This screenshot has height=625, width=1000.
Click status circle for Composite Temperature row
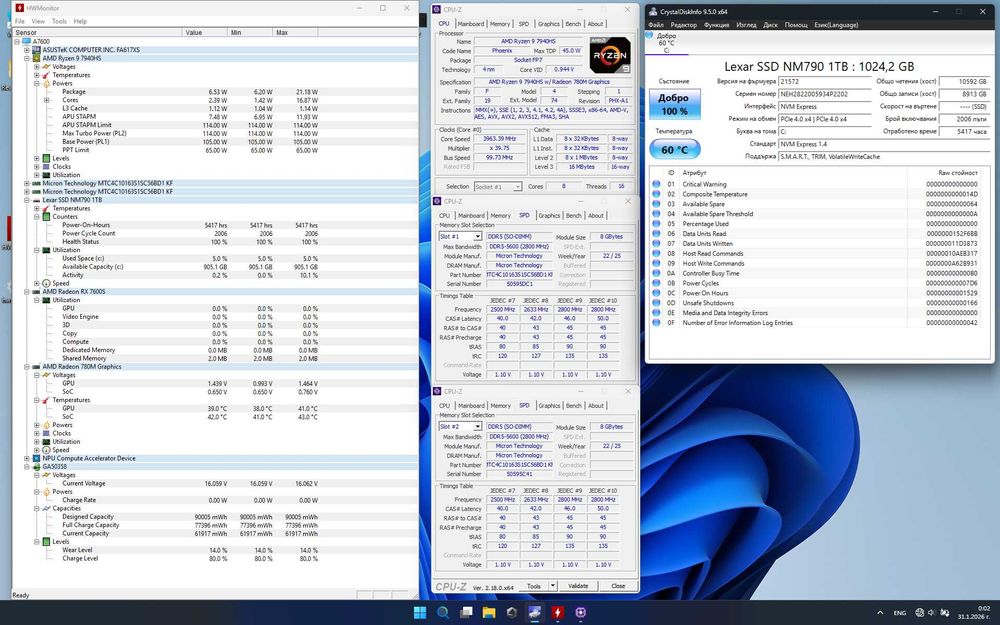[x=656, y=194]
